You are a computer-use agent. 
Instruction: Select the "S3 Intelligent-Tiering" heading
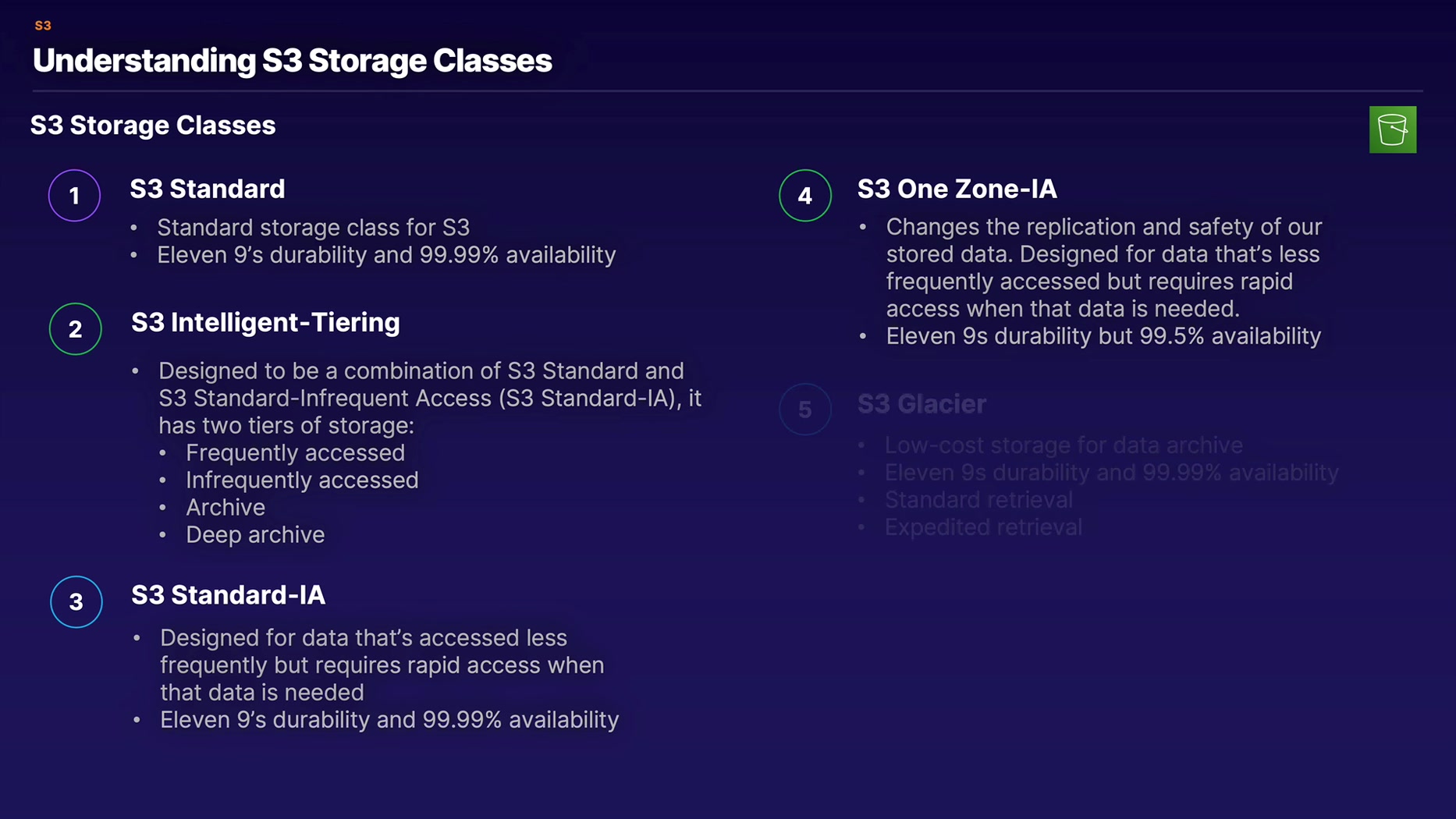(265, 322)
